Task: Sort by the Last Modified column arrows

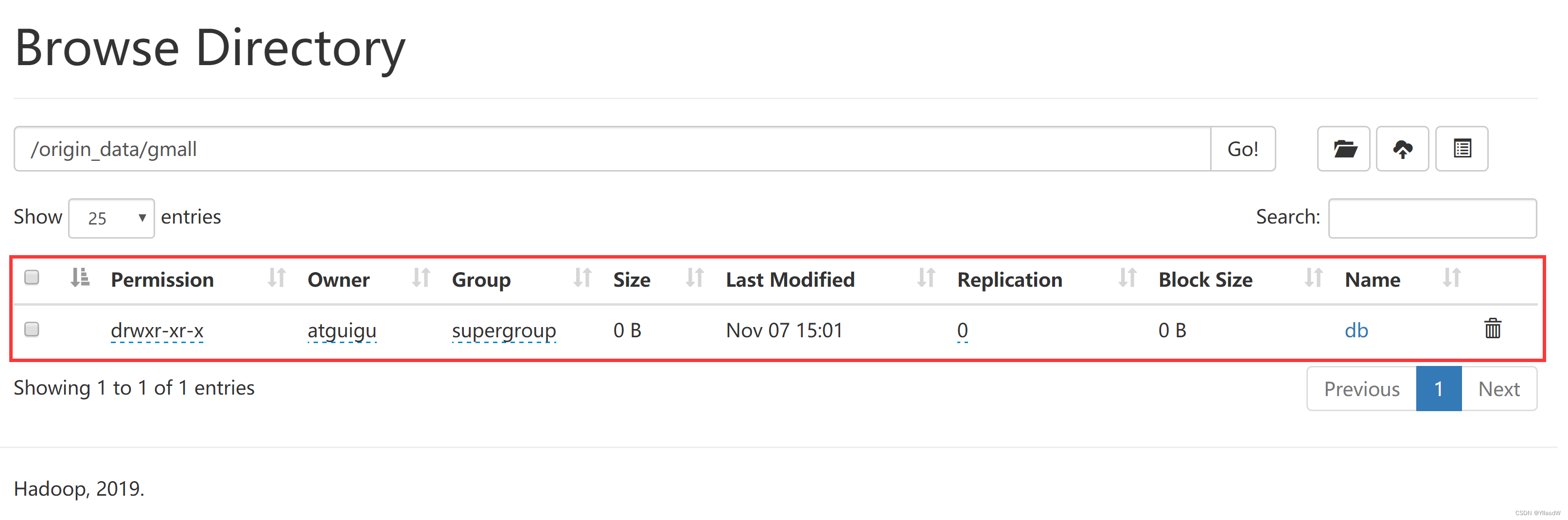Action: (925, 278)
